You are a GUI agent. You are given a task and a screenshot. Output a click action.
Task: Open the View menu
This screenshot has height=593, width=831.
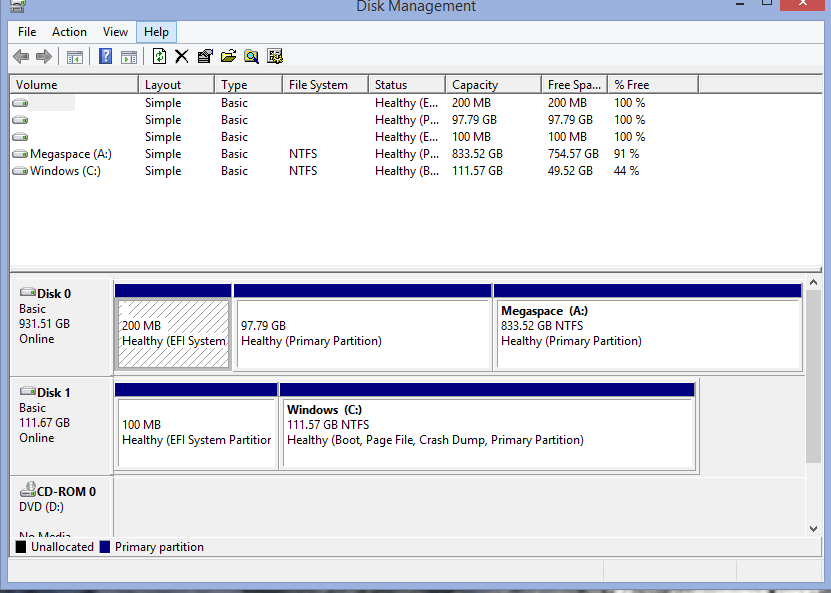pyautogui.click(x=115, y=32)
